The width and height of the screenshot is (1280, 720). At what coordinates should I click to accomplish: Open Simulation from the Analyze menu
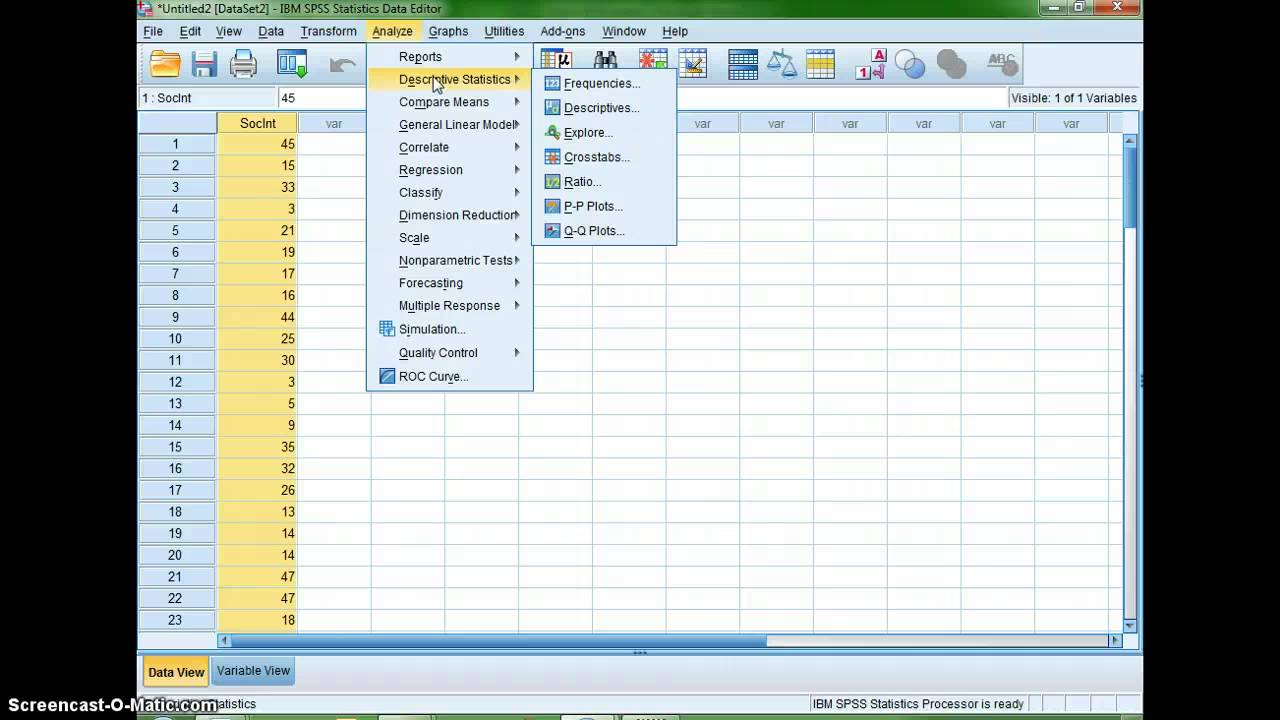(x=450, y=329)
